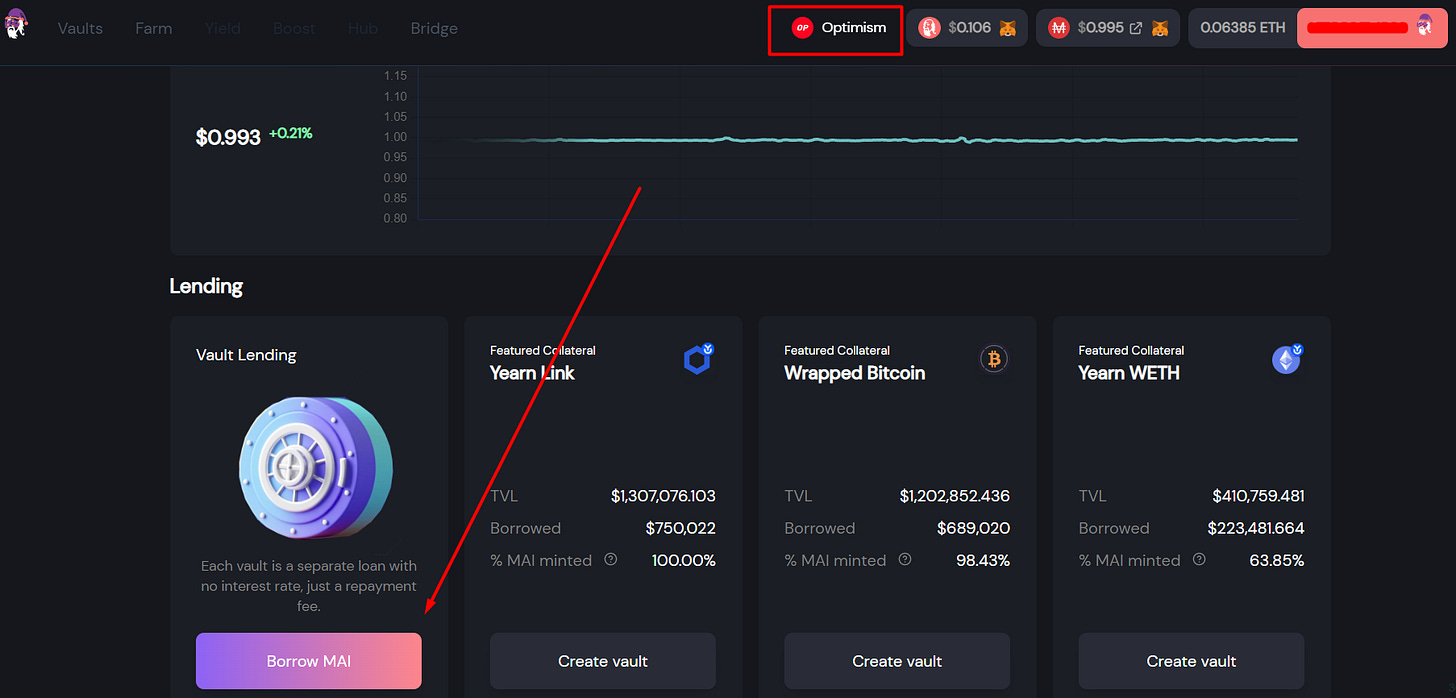Open the Optimism network selector
Screen dimensions: 1456x698
coord(836,29)
